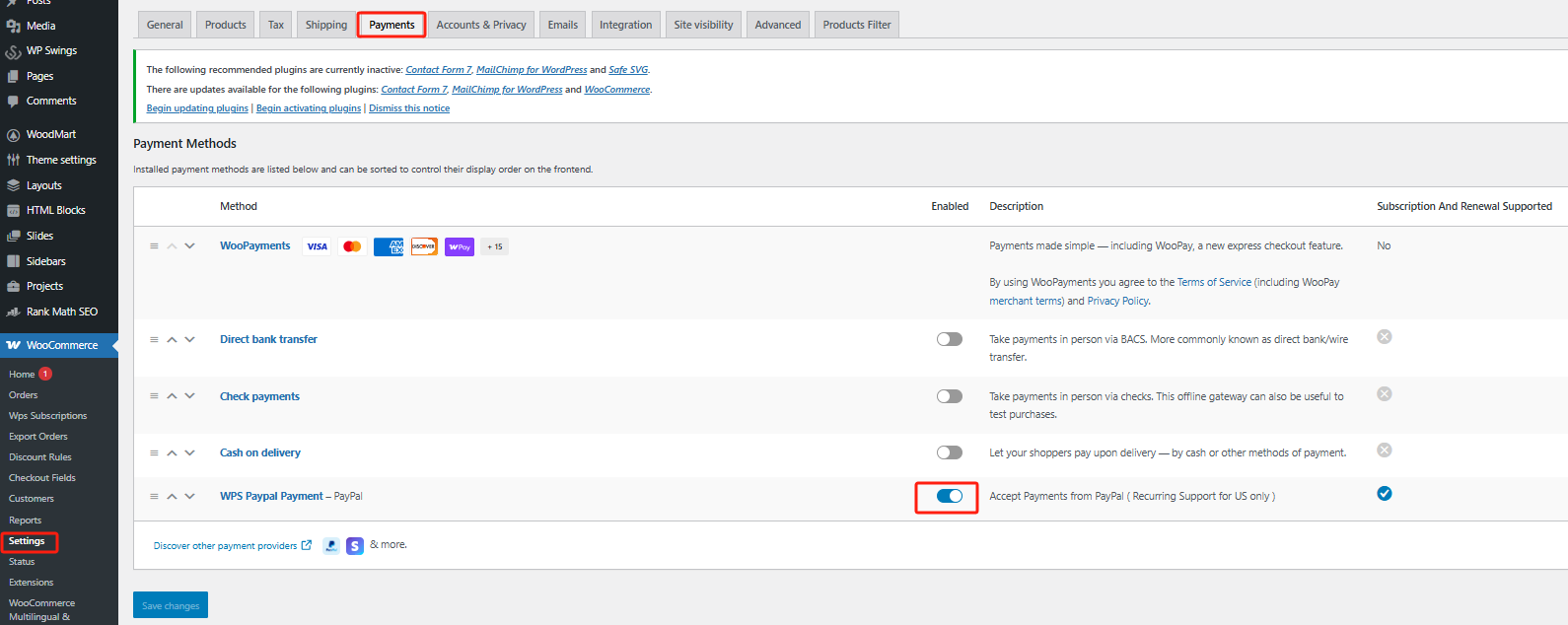
Task: Switch to the Shipping tab
Action: [x=325, y=25]
